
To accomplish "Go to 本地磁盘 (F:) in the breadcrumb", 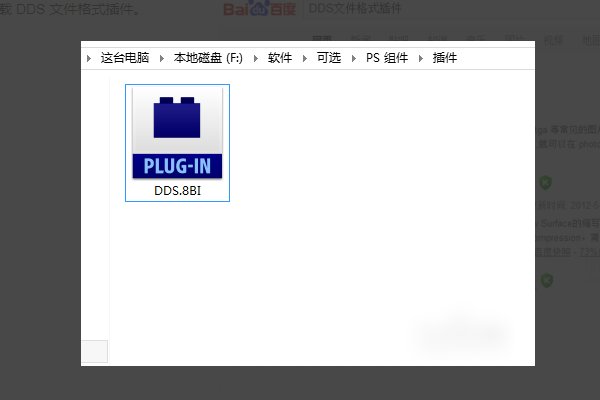I will (x=208, y=58).
